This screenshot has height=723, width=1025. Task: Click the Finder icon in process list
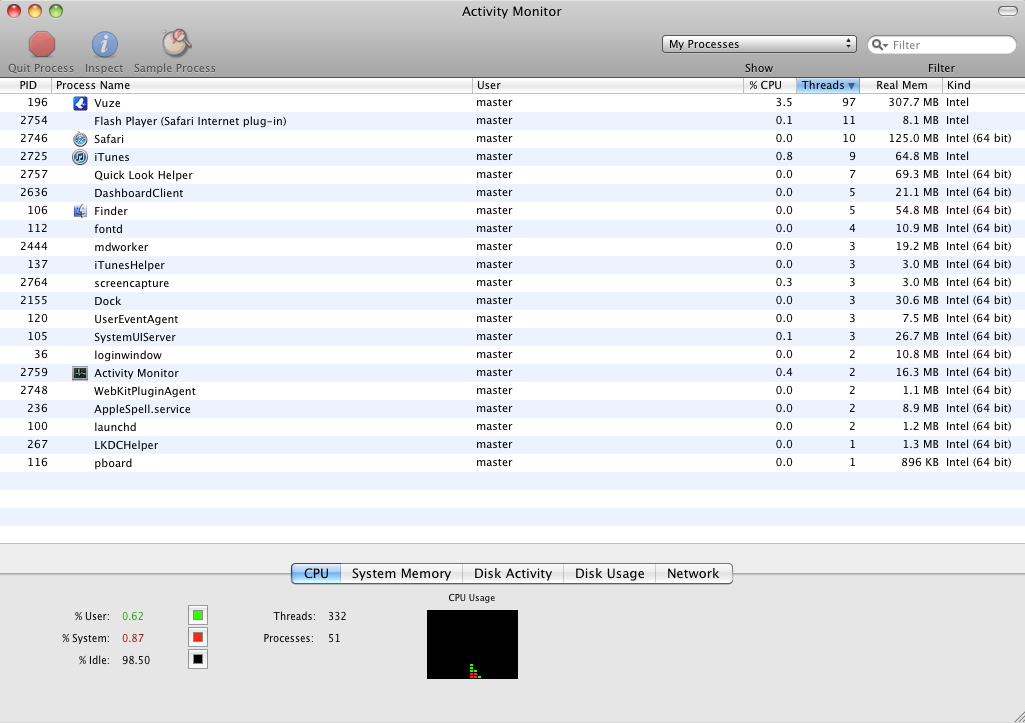click(x=79, y=211)
